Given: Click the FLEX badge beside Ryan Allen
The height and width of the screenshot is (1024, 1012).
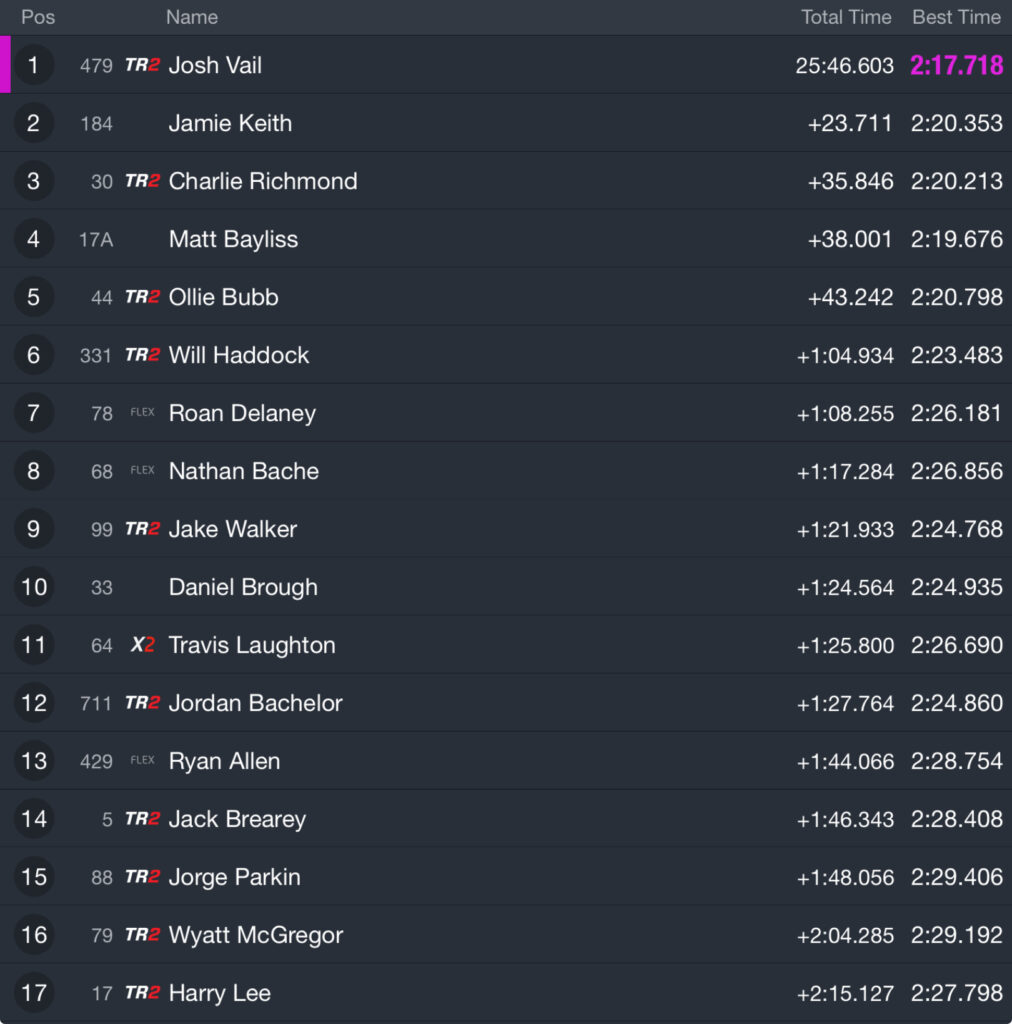Looking at the screenshot, I should coord(142,760).
